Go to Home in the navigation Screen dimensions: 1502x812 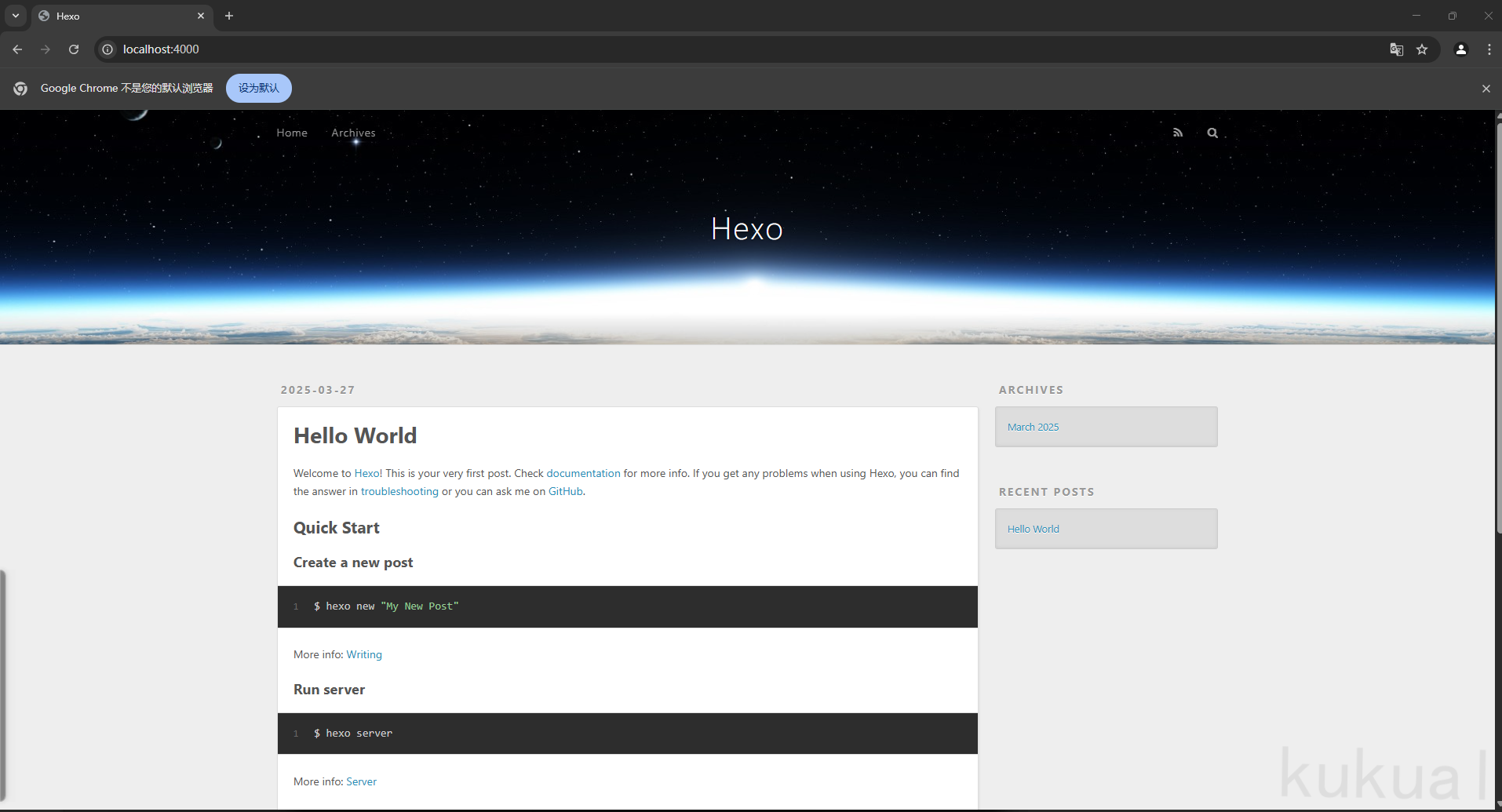[x=292, y=133]
